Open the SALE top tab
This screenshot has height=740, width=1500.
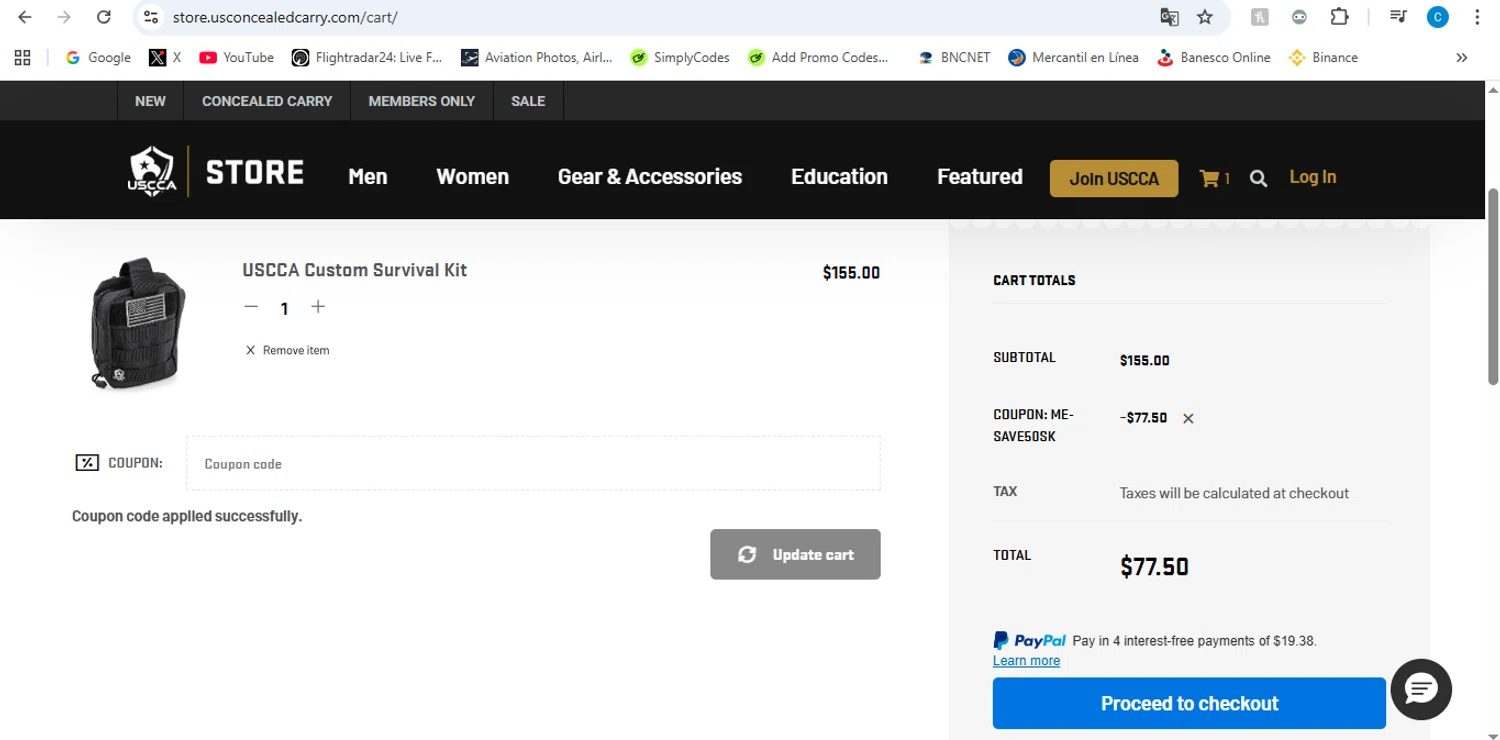[528, 101]
